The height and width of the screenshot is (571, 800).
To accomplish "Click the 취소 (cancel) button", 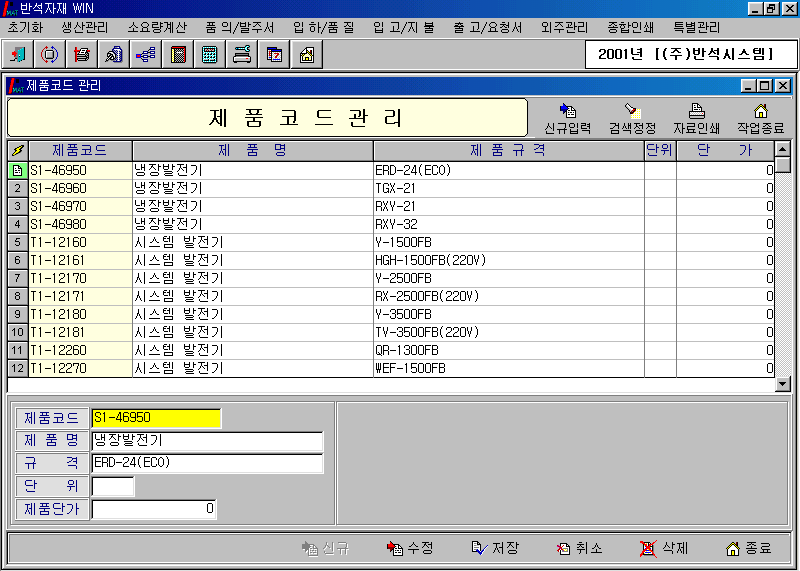I will click(x=580, y=548).
